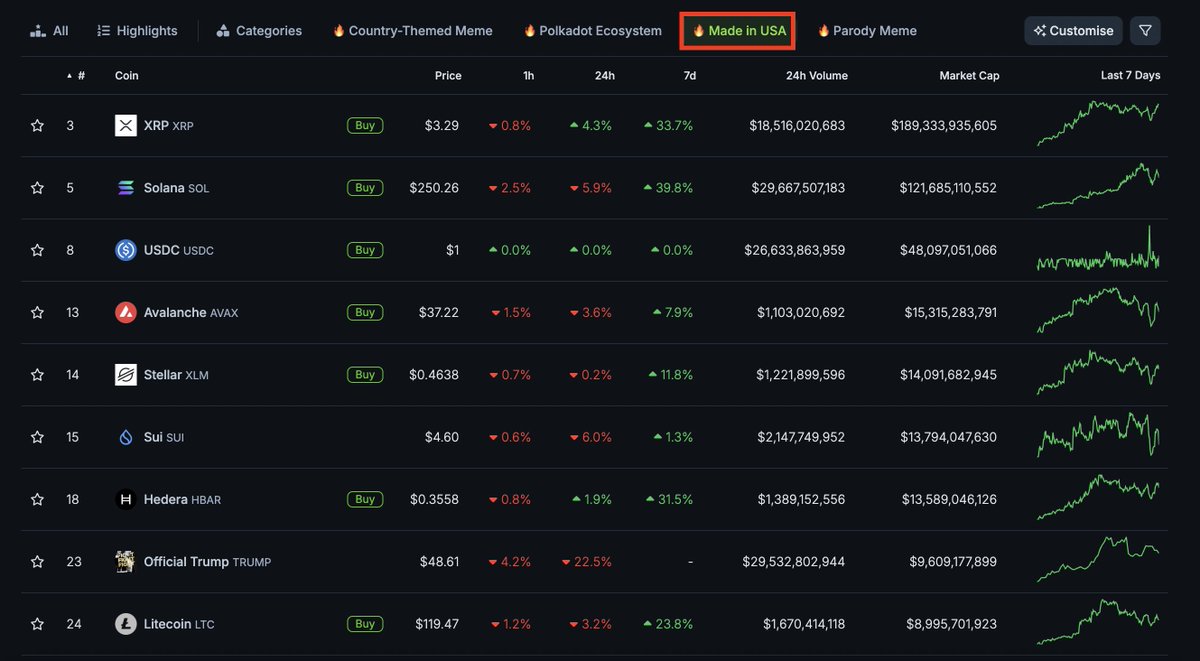
Task: Star Solana as a favorite
Action: [37, 188]
